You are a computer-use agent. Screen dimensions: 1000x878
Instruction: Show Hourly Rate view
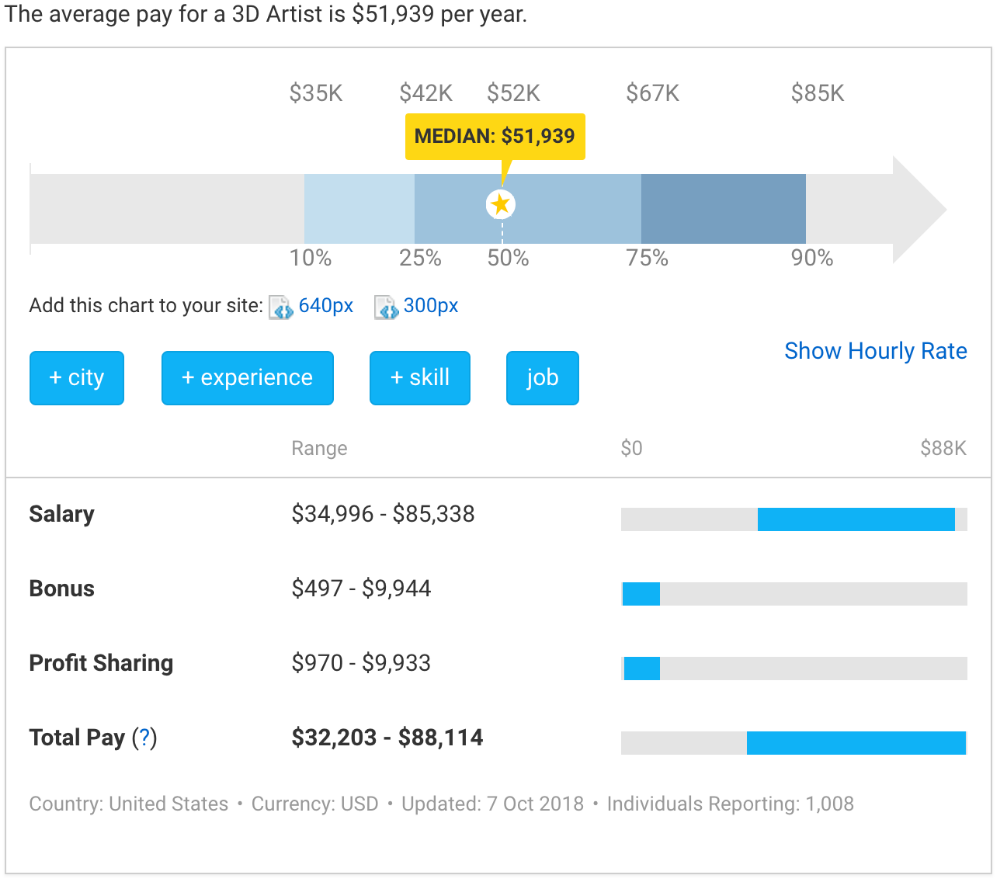[x=875, y=351]
